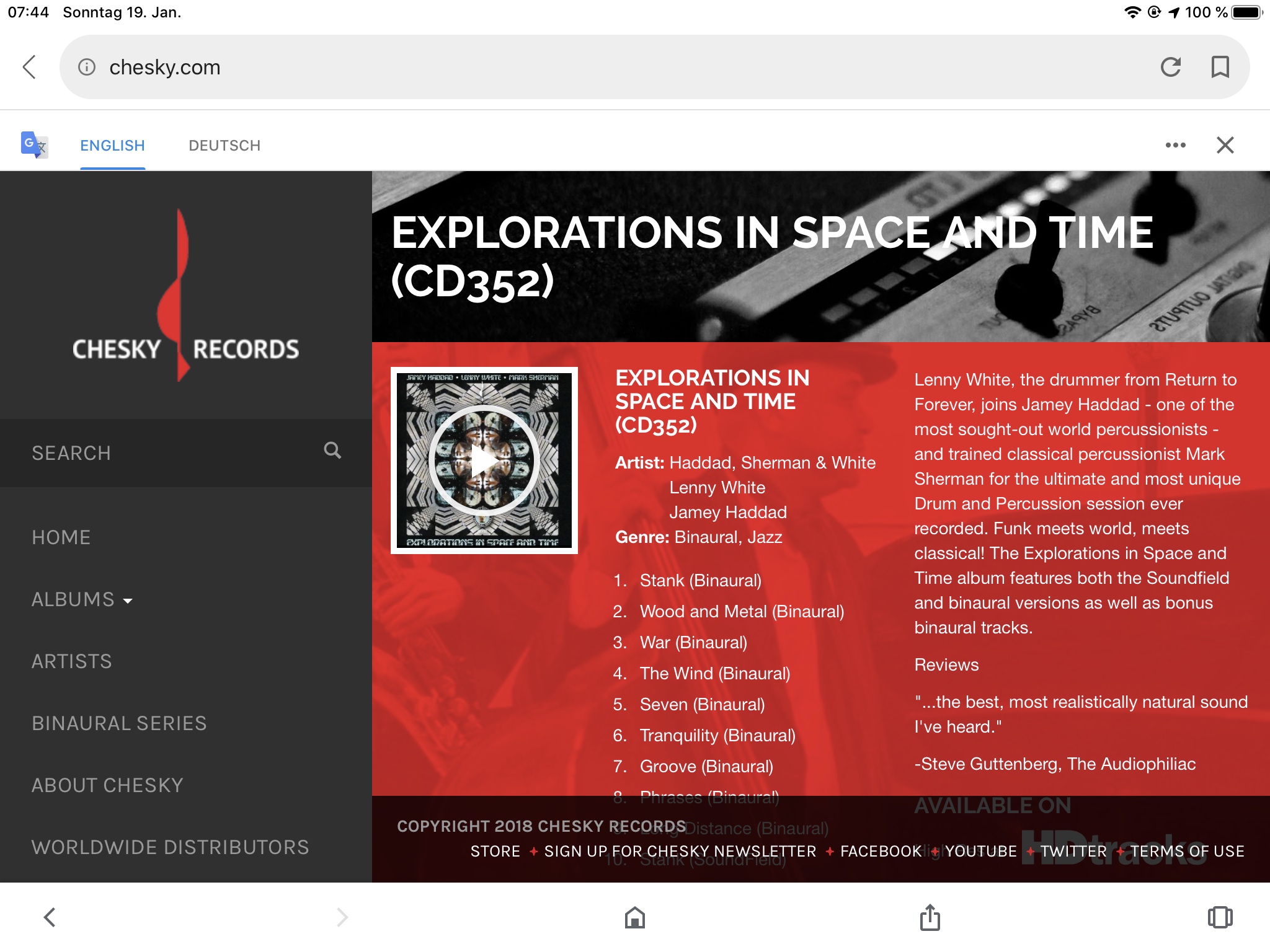This screenshot has height=952, width=1270.
Task: Open the ARTISTS page
Action: 72,661
